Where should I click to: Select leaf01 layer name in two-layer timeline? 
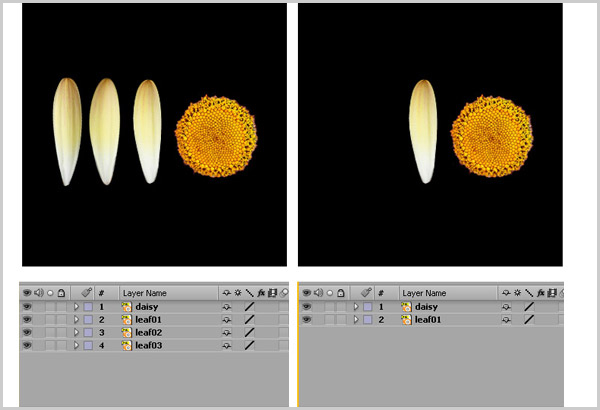pyautogui.click(x=428, y=319)
